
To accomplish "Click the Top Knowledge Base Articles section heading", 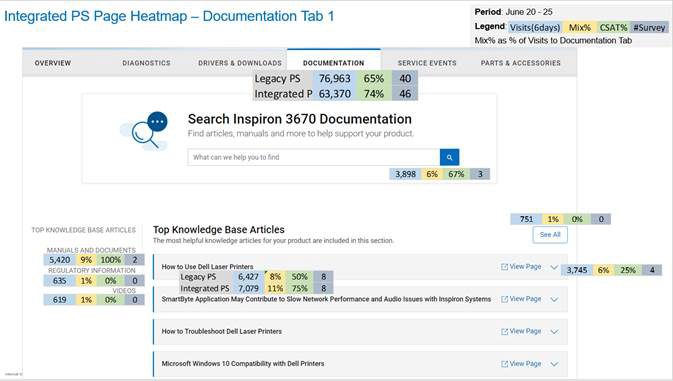I will pos(219,230).
